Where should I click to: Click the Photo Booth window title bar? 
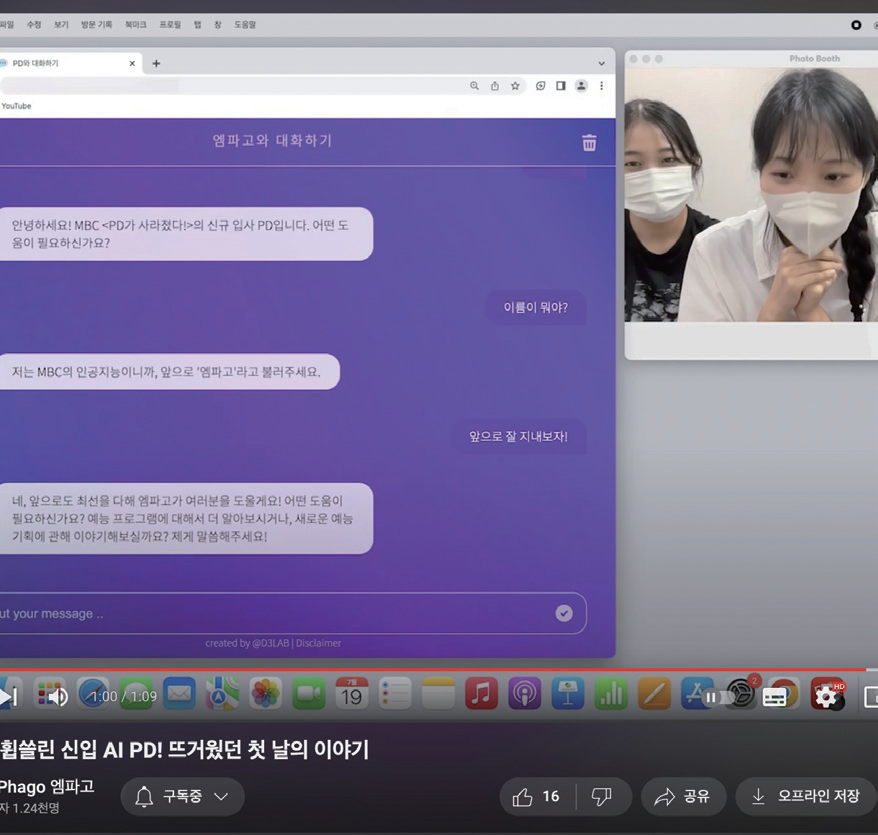click(x=751, y=59)
